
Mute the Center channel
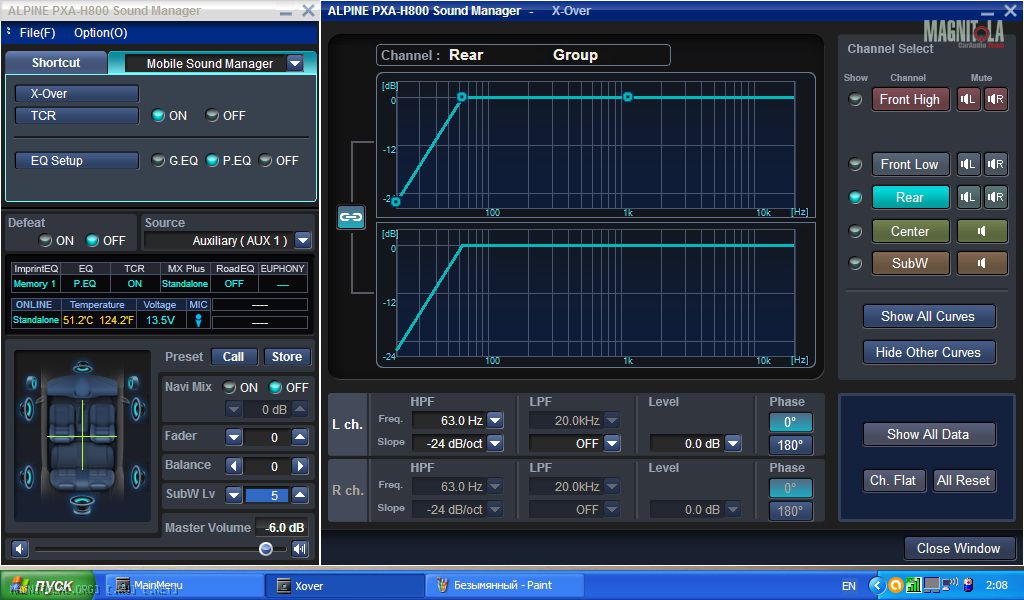(x=982, y=231)
